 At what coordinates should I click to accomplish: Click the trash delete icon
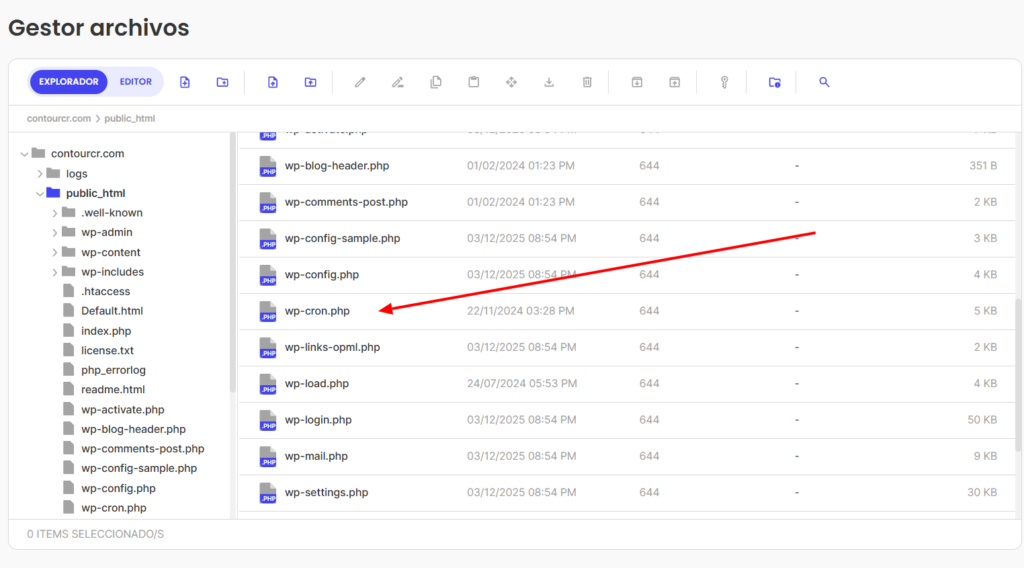[x=587, y=82]
